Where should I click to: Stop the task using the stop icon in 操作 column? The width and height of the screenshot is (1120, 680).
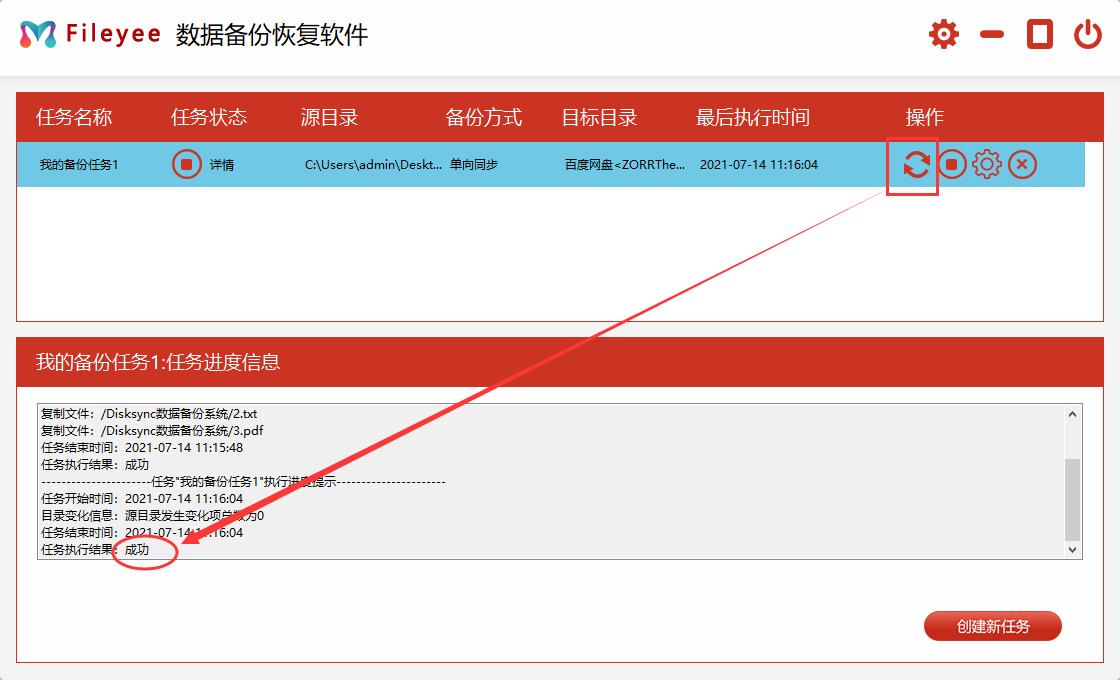click(950, 164)
